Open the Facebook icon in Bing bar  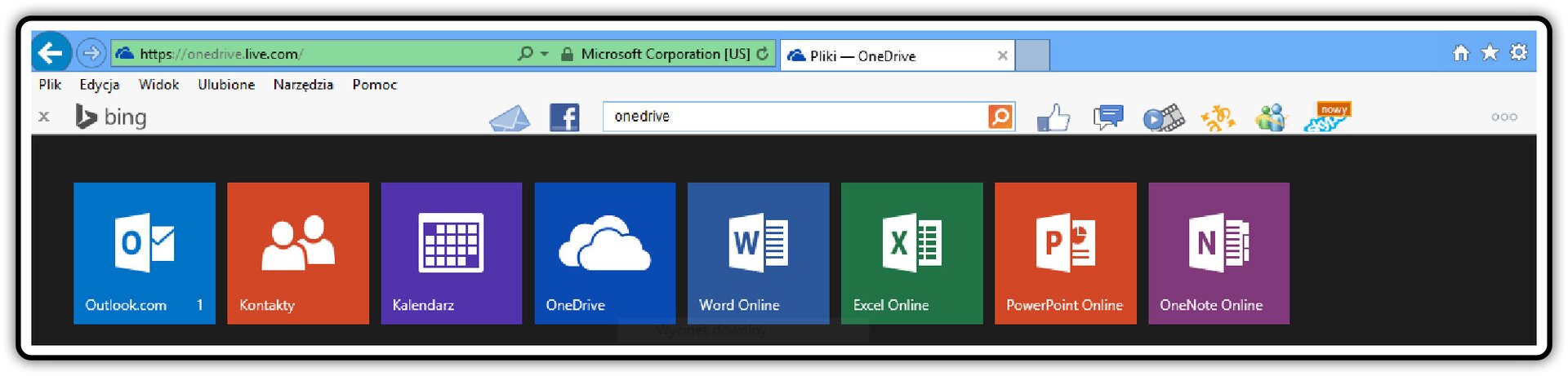pos(564,117)
